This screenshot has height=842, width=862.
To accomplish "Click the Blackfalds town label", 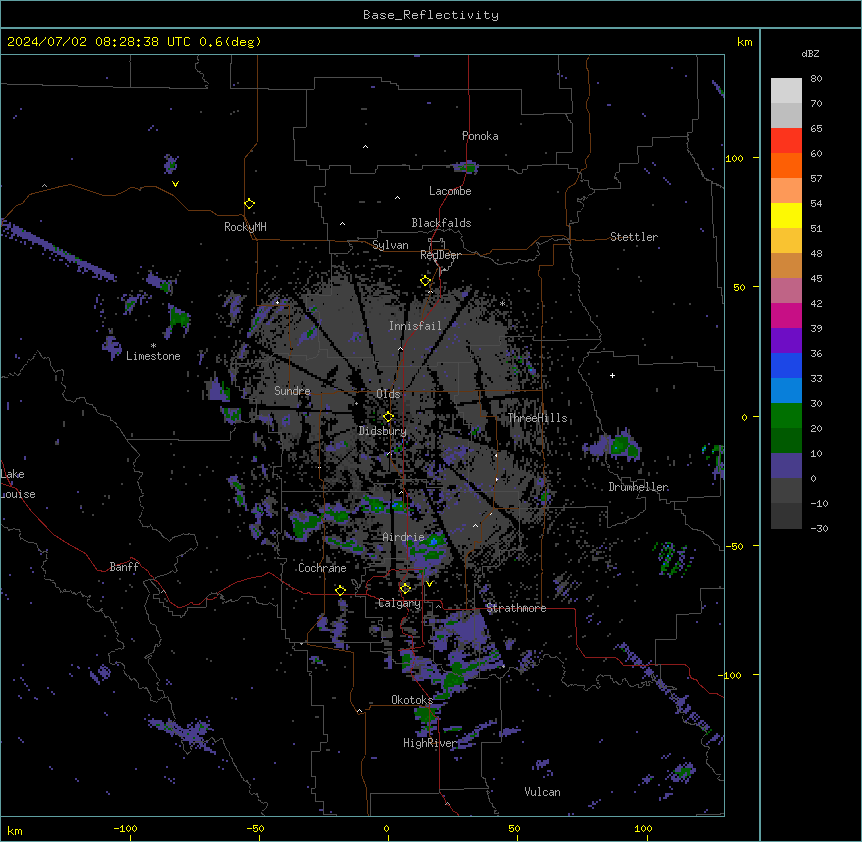I will (x=441, y=223).
